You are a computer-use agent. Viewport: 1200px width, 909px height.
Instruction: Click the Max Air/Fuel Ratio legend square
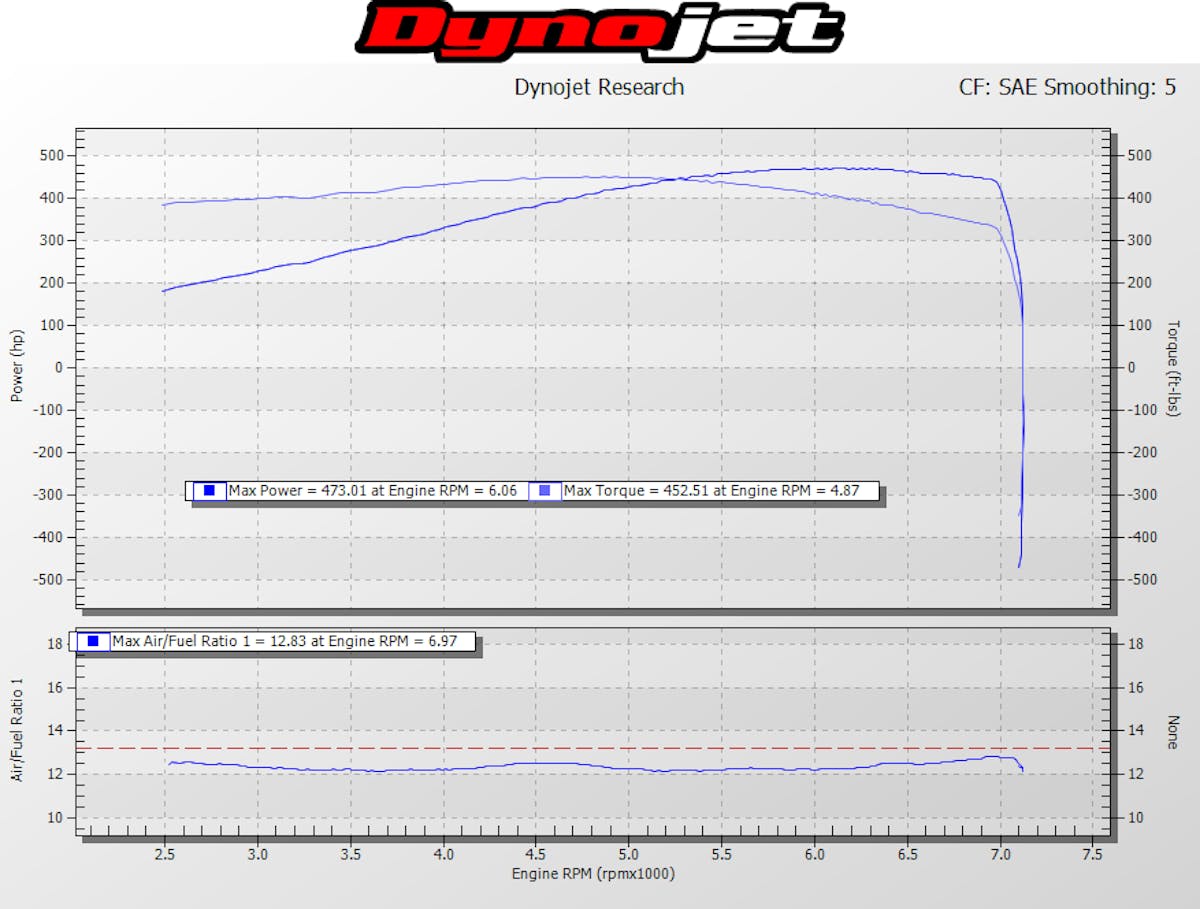92,641
